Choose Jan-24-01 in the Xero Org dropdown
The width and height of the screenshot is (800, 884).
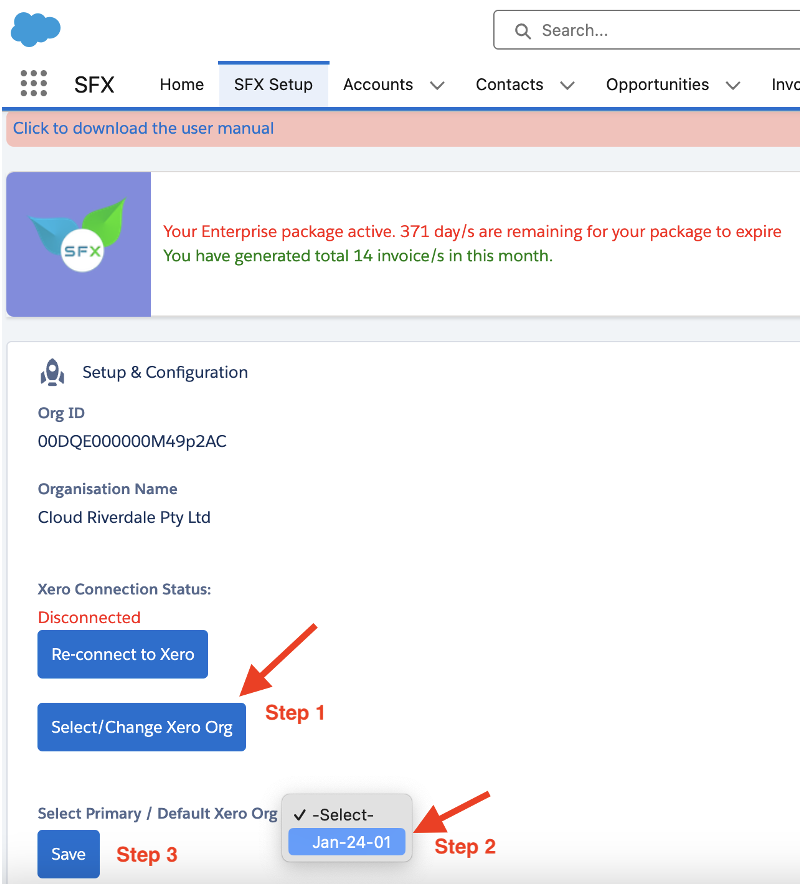[x=347, y=842]
